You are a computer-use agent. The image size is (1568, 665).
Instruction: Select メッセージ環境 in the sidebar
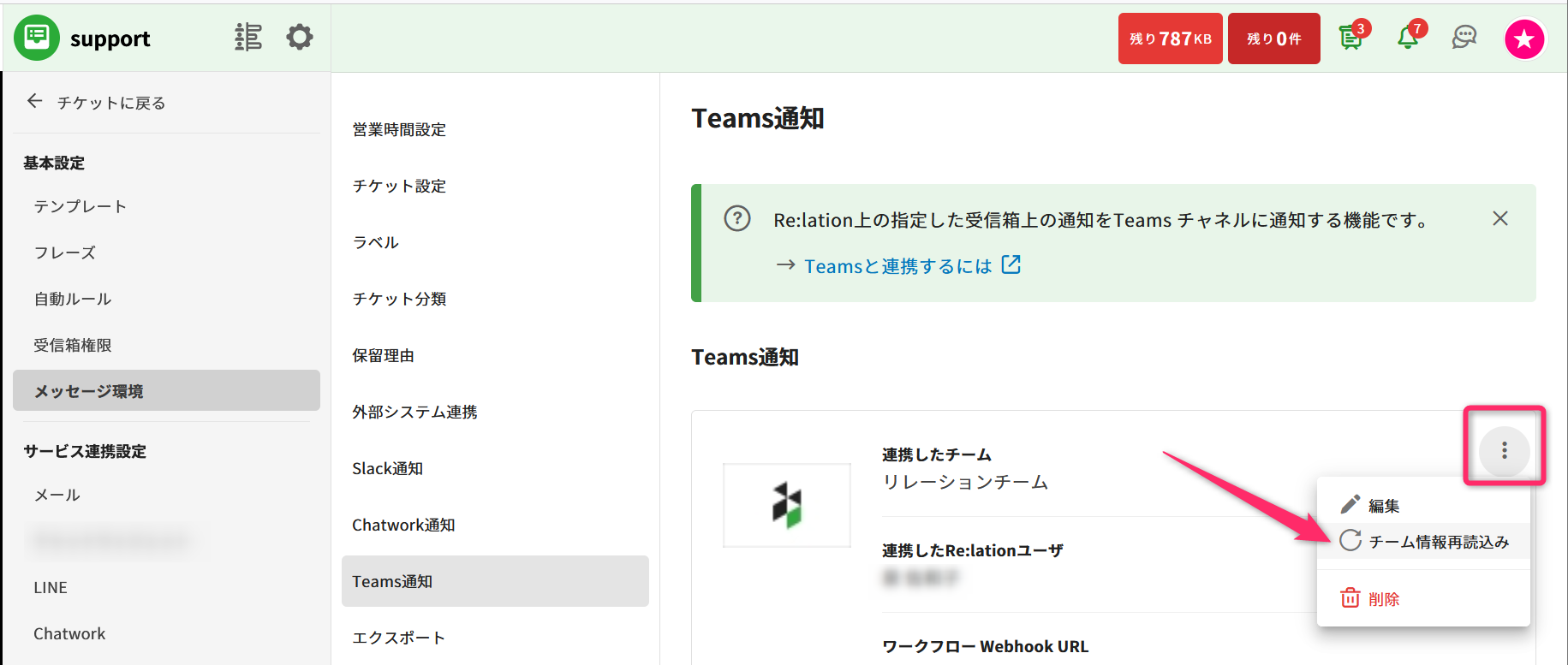click(x=166, y=390)
